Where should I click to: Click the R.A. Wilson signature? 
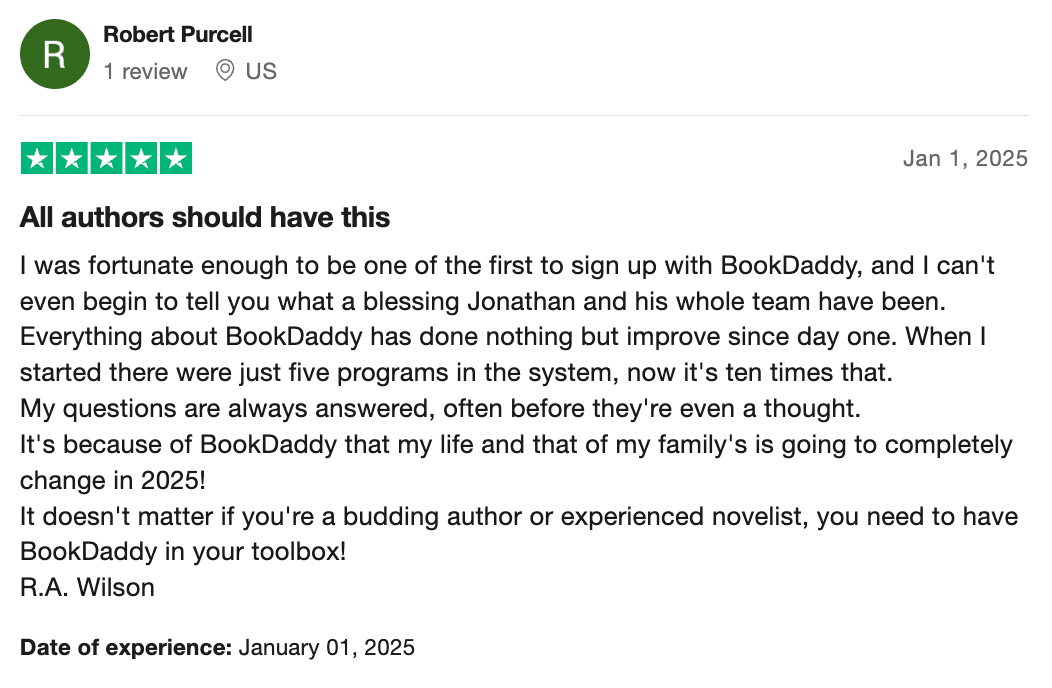[87, 587]
